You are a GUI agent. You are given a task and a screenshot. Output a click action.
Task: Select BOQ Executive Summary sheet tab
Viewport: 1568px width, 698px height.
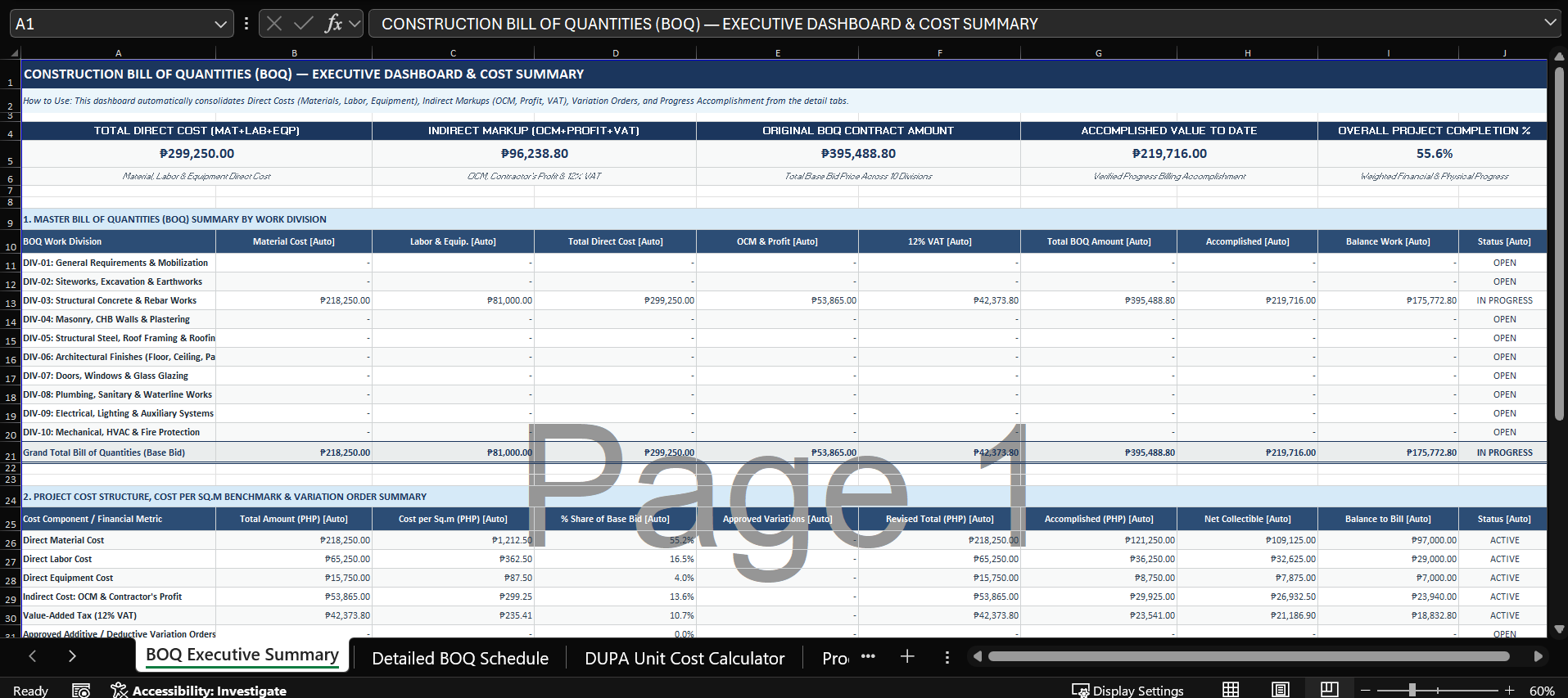pyautogui.click(x=242, y=655)
